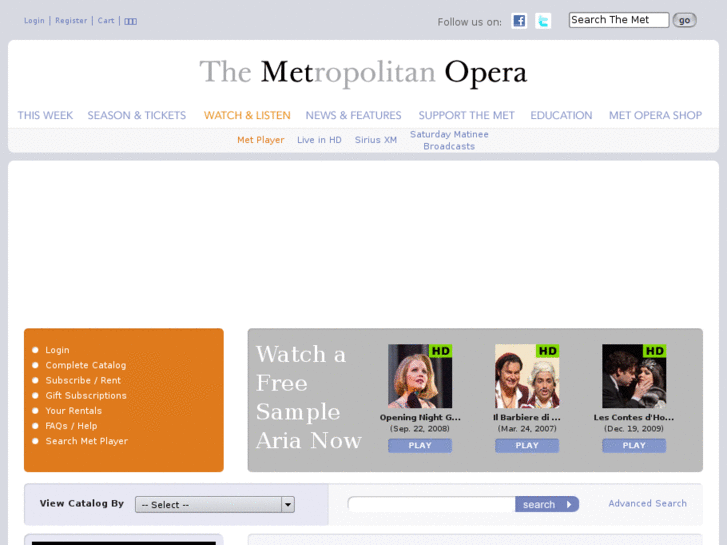This screenshot has width=727, height=545.
Task: Click the HD badge on Opening Night thumbnail
Action: 440,351
